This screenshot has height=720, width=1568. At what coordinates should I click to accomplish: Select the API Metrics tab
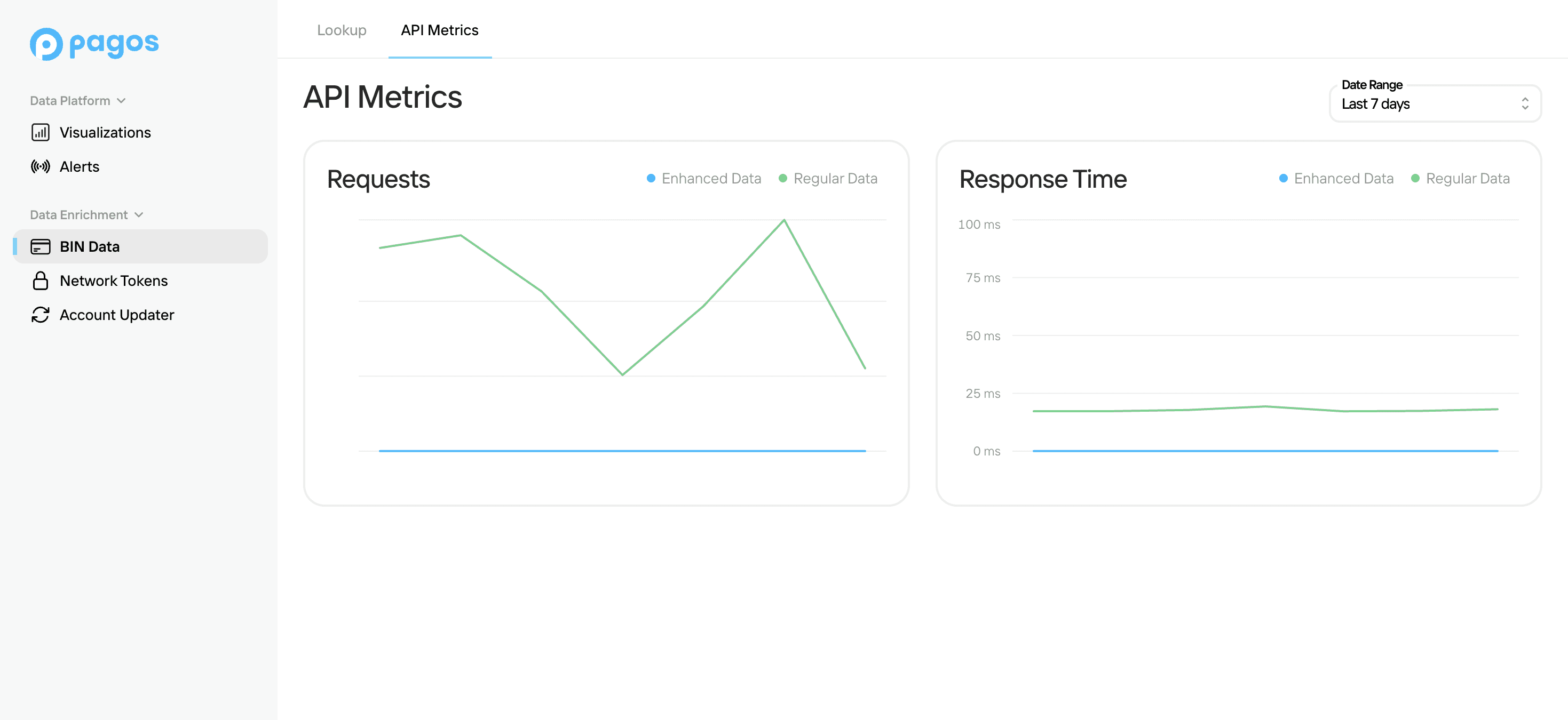pyautogui.click(x=439, y=30)
